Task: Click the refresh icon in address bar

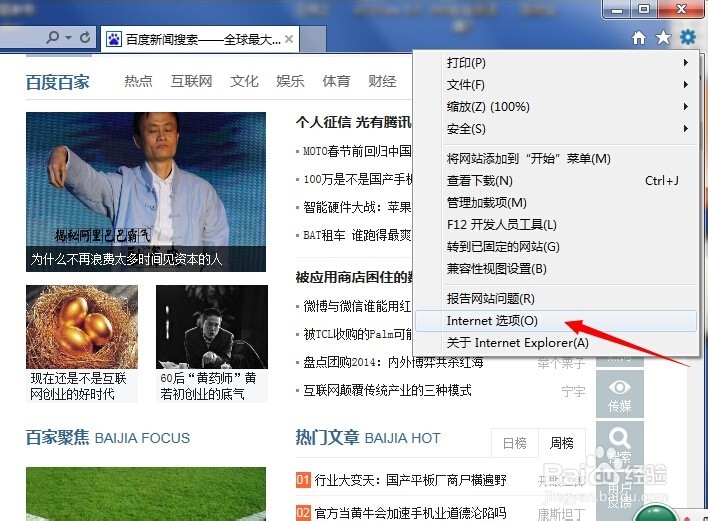Action: tap(85, 37)
